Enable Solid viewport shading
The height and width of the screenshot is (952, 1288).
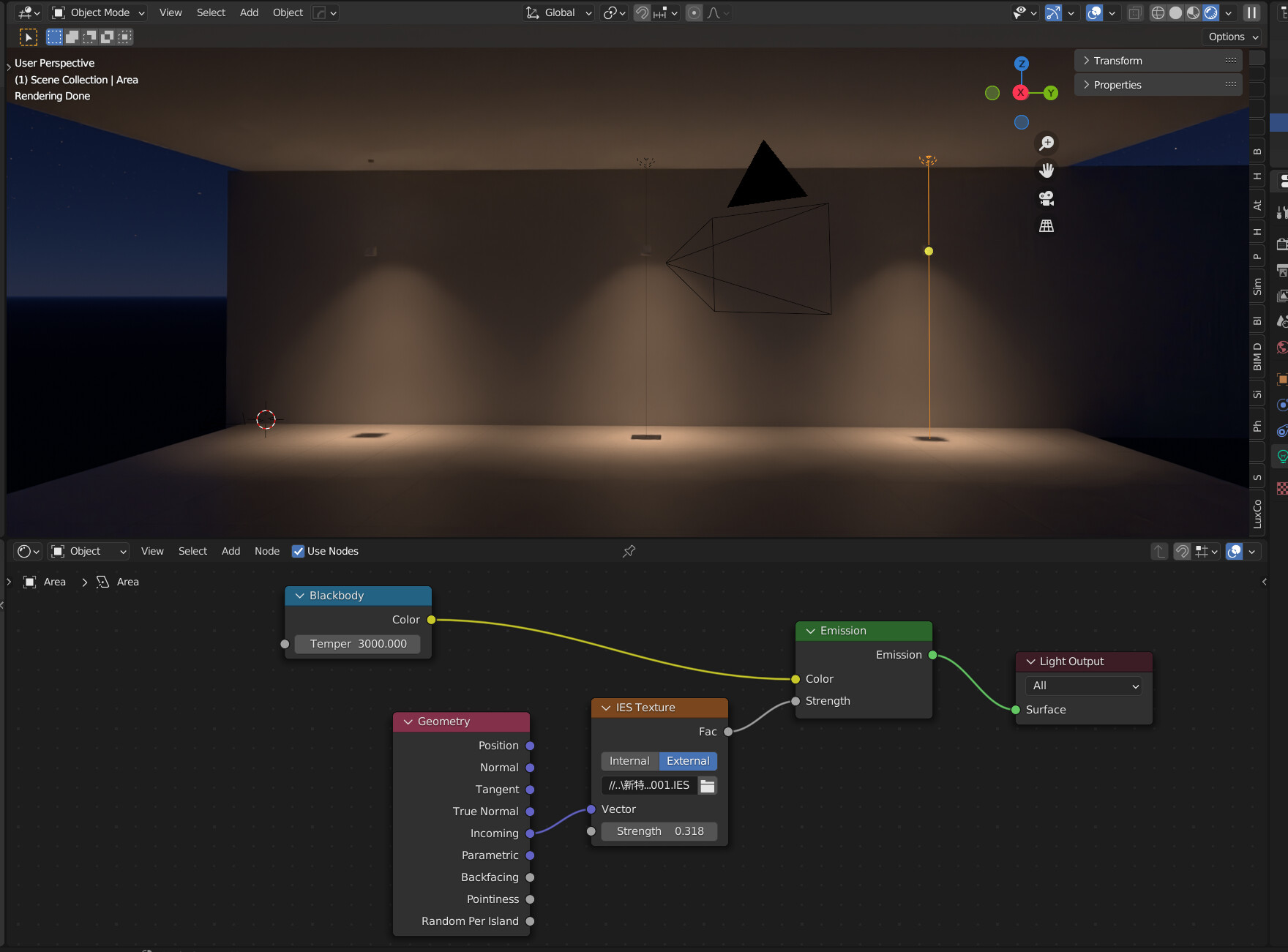click(x=1176, y=12)
